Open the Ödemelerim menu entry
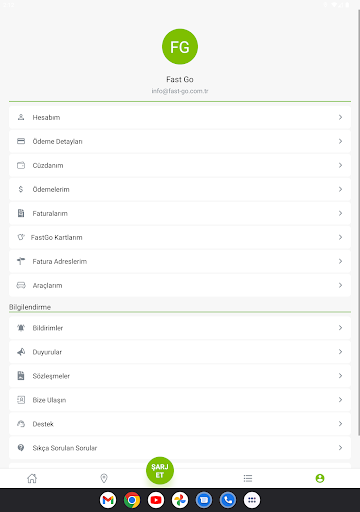 (180, 189)
